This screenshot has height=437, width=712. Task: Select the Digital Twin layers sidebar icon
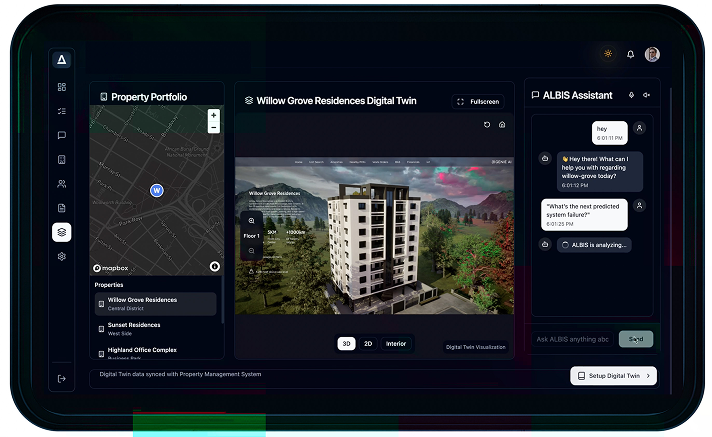click(62, 232)
